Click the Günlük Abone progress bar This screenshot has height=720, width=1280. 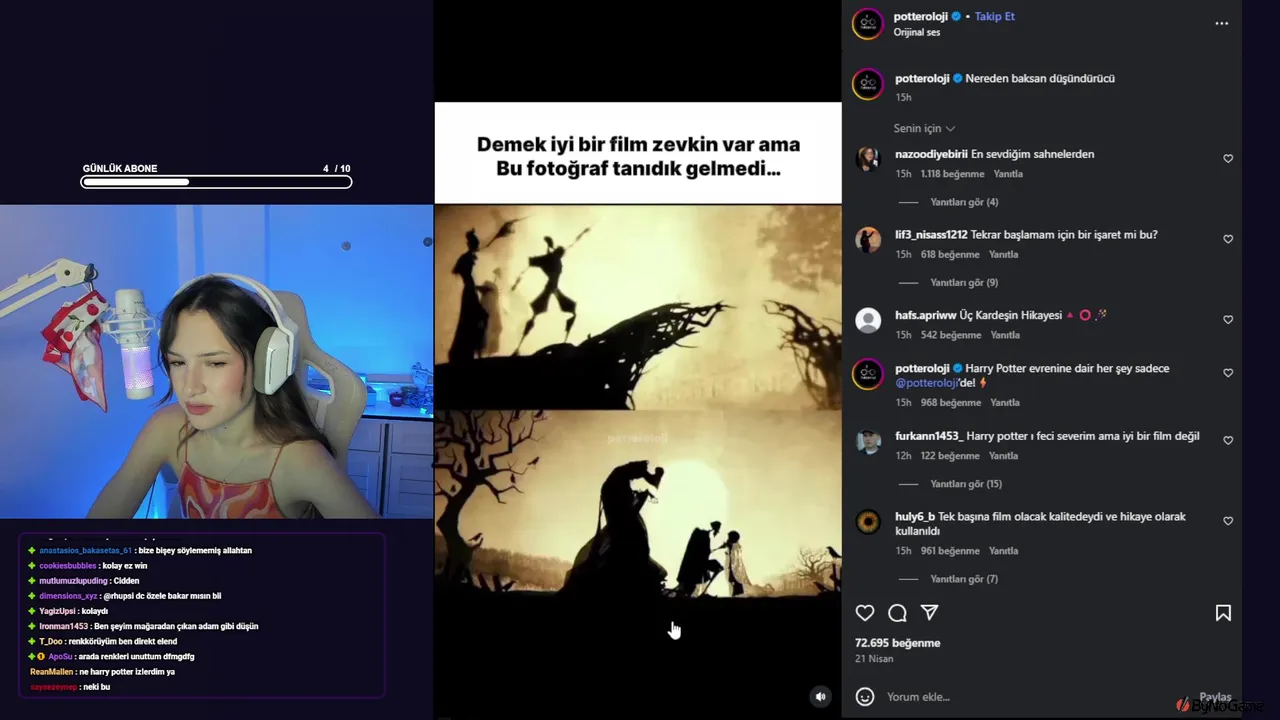[216, 182]
